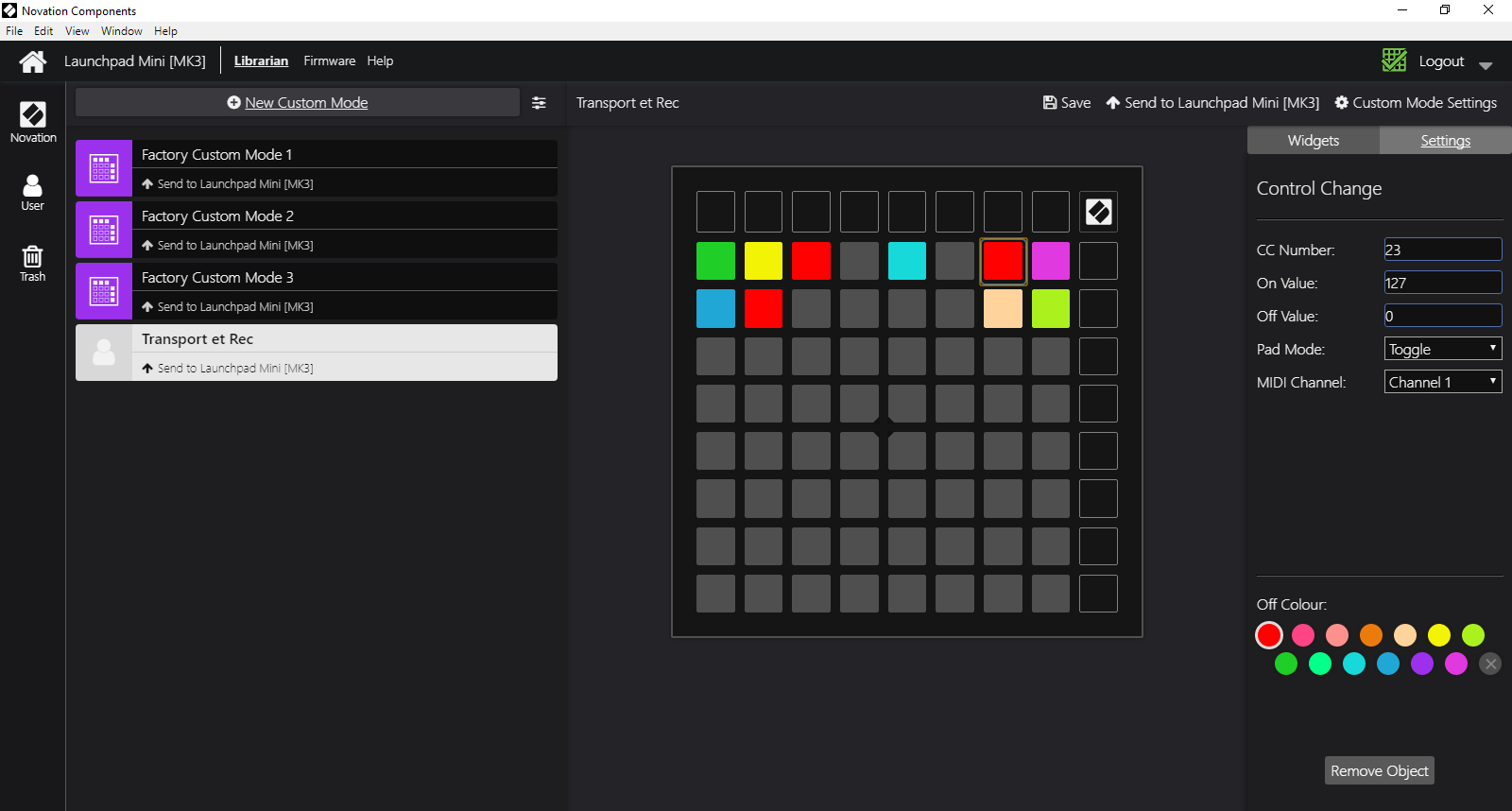Open the Help menu in menu bar

click(165, 31)
